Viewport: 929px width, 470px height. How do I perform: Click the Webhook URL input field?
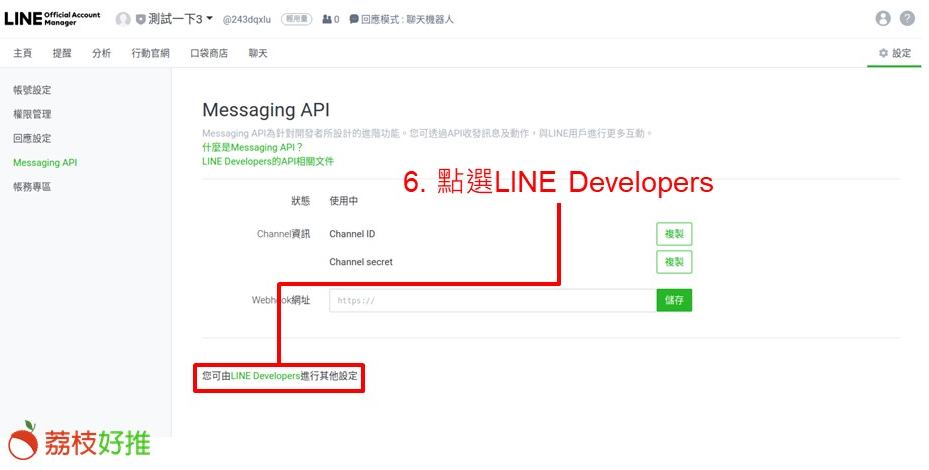pos(492,300)
